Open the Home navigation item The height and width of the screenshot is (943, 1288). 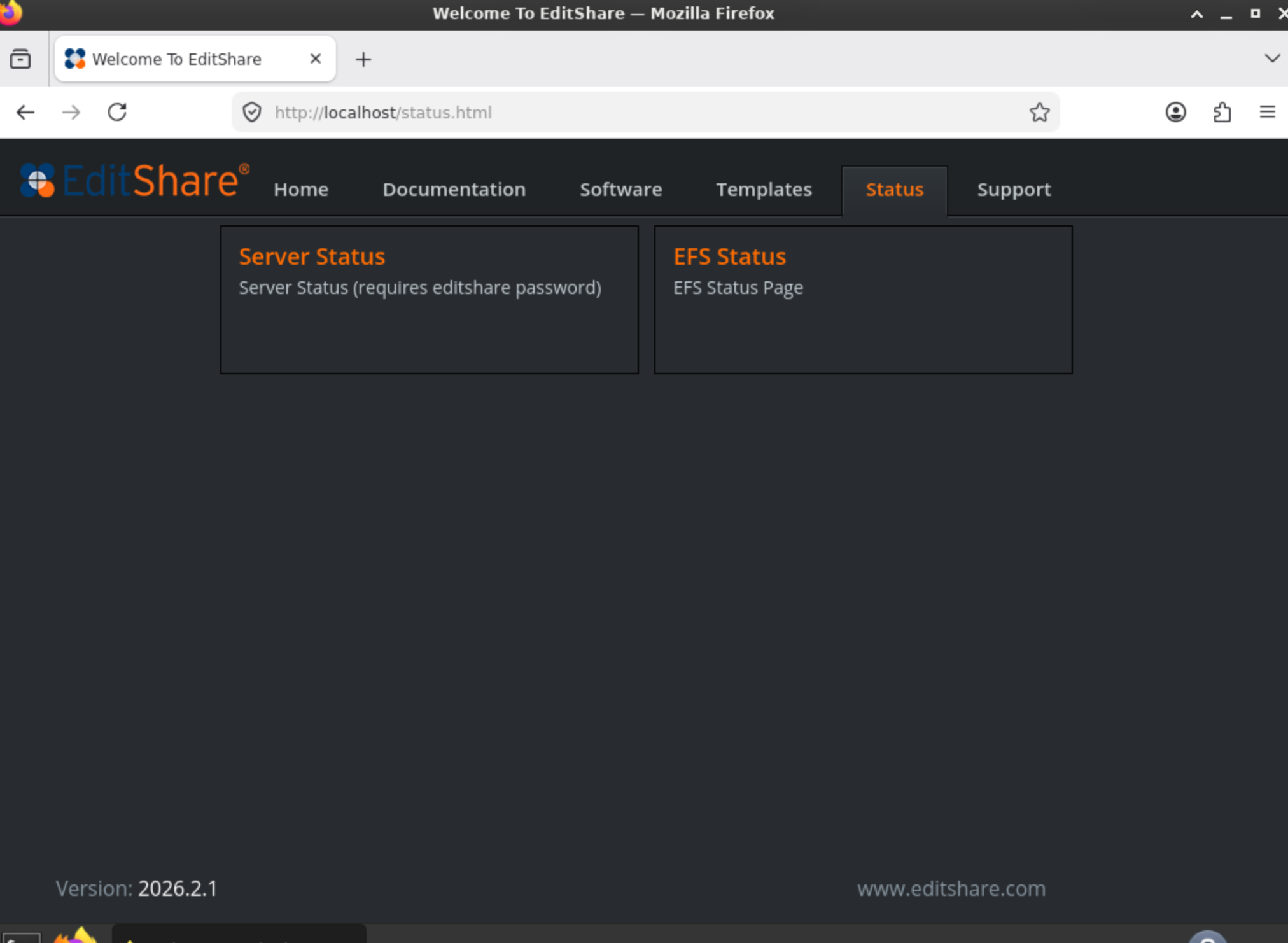tap(301, 190)
